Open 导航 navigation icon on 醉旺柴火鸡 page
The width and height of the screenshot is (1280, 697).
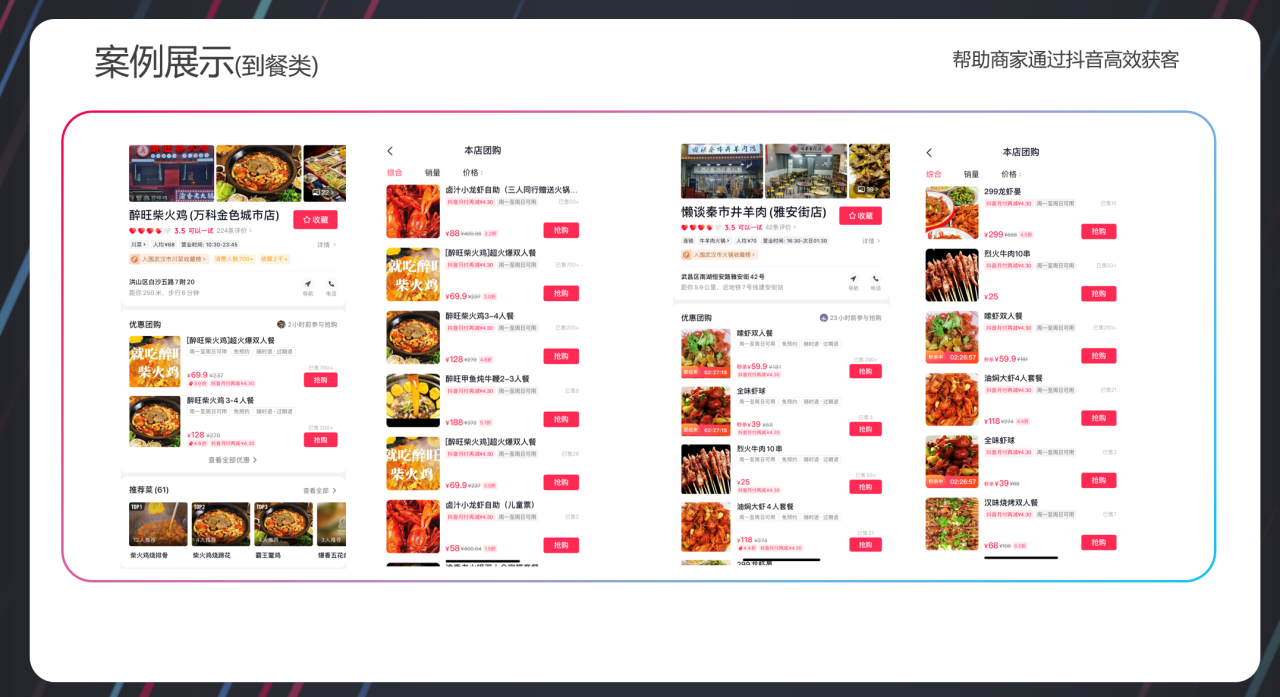pyautogui.click(x=307, y=287)
